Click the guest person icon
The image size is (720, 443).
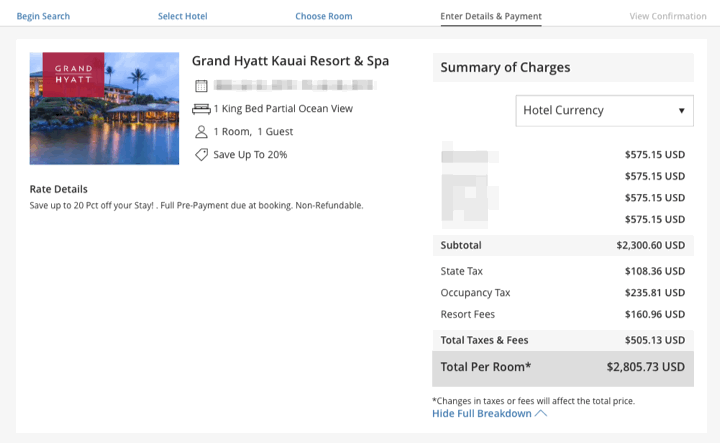pyautogui.click(x=201, y=132)
